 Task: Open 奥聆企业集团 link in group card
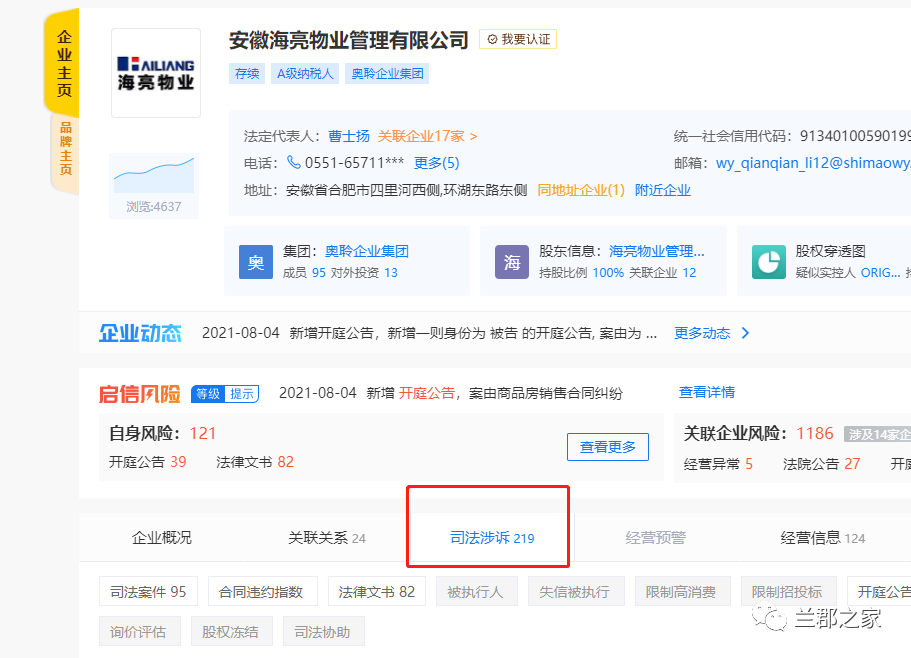367,251
